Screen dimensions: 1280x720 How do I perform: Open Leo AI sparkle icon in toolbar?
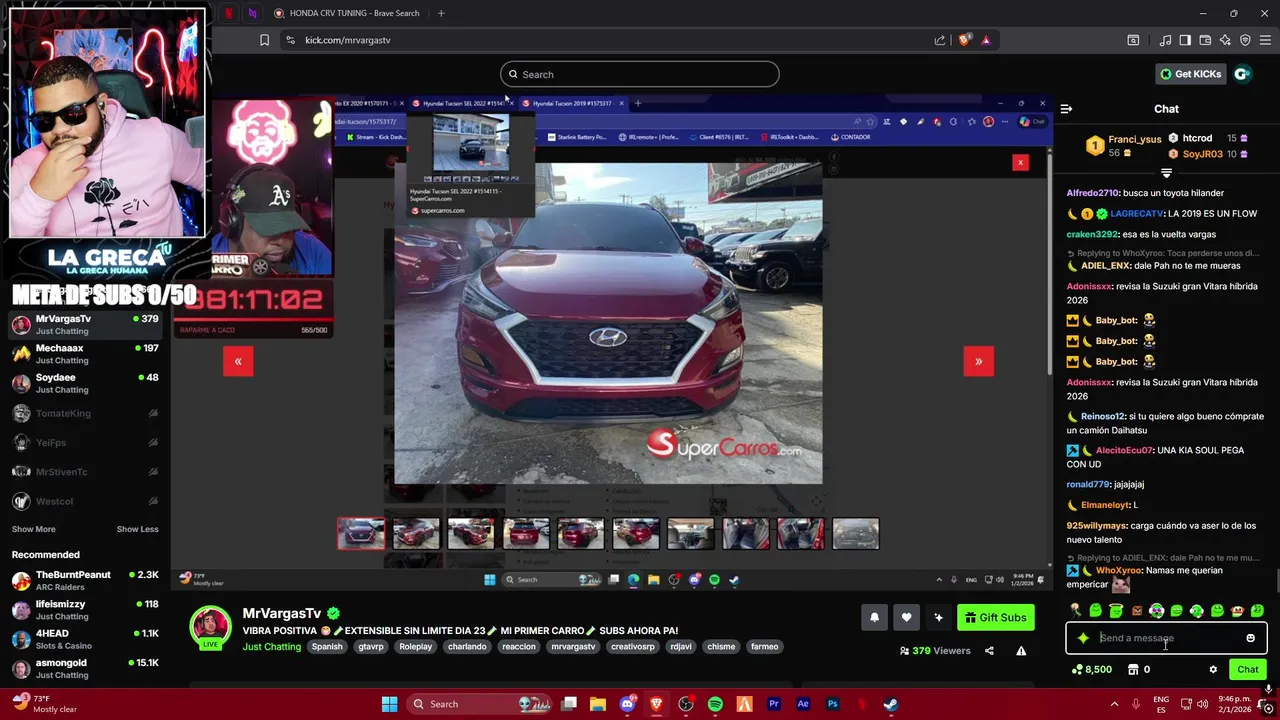tap(1225, 40)
